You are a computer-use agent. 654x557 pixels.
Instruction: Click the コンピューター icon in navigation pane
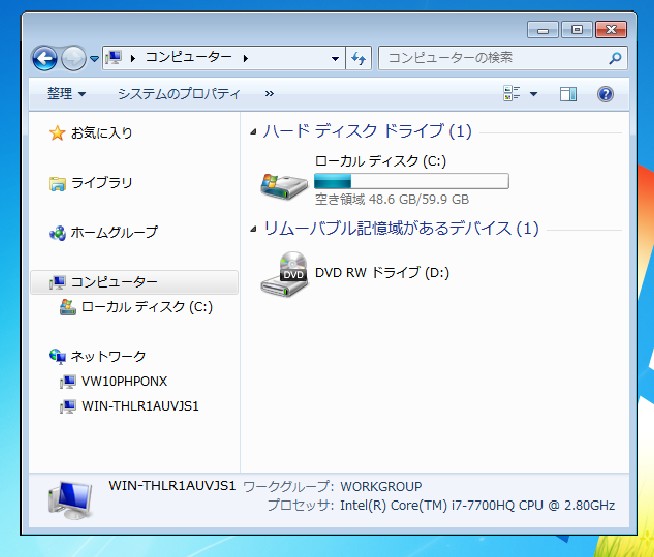57,282
